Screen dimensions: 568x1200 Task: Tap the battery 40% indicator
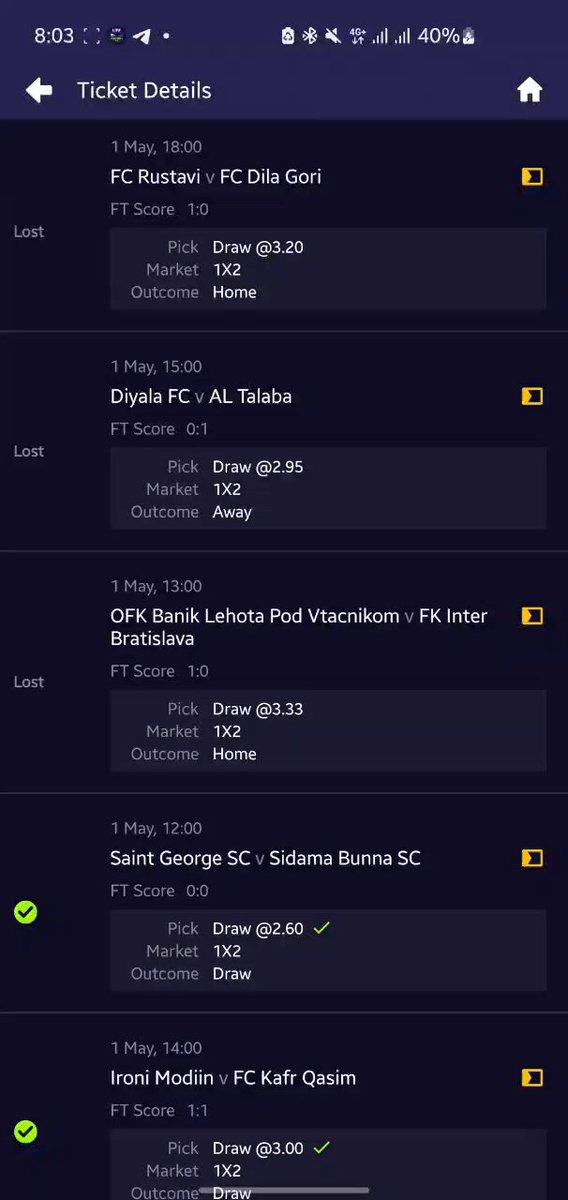coord(446,36)
